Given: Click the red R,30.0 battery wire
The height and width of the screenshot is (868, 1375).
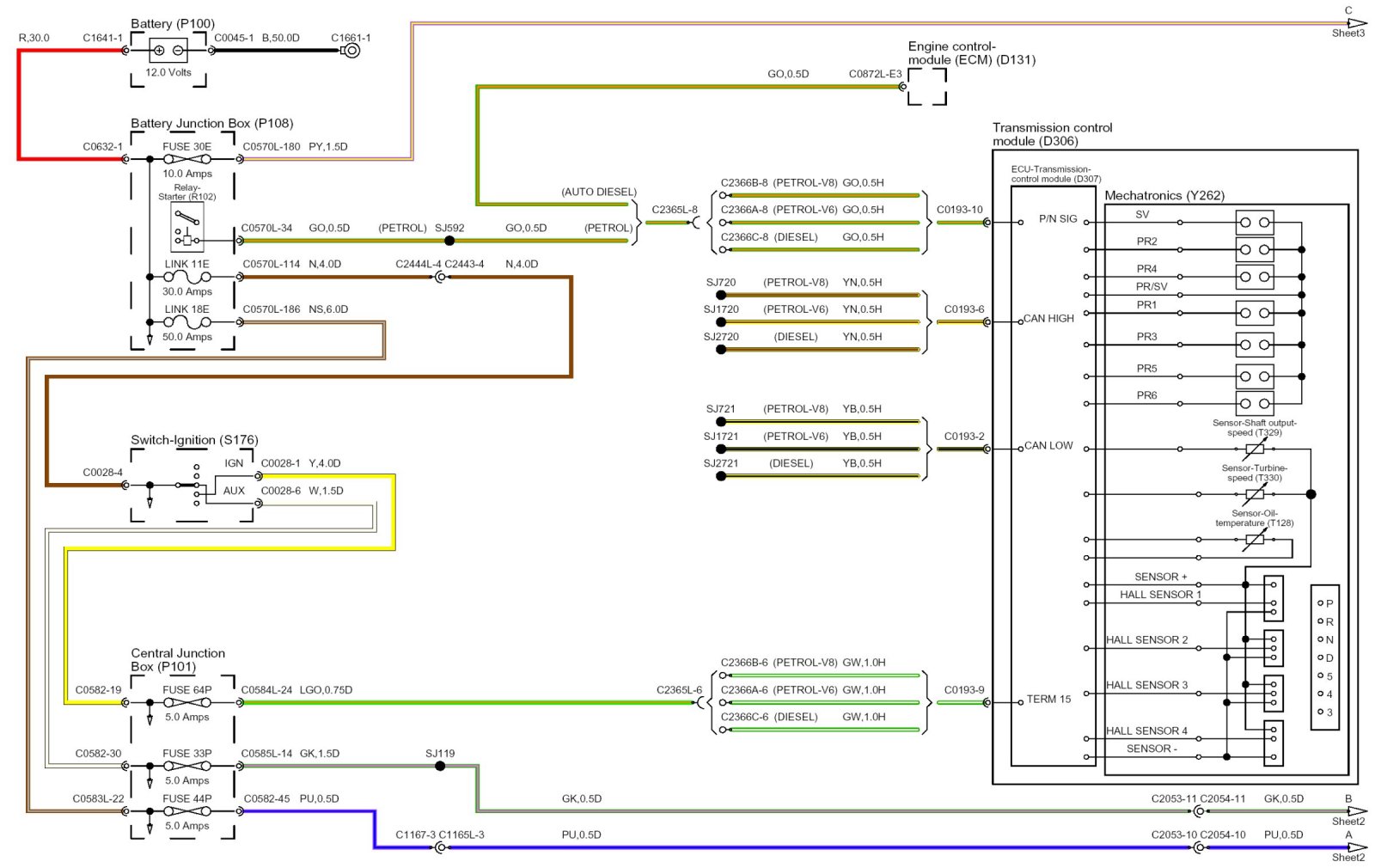Looking at the screenshot, I should tap(19, 103).
